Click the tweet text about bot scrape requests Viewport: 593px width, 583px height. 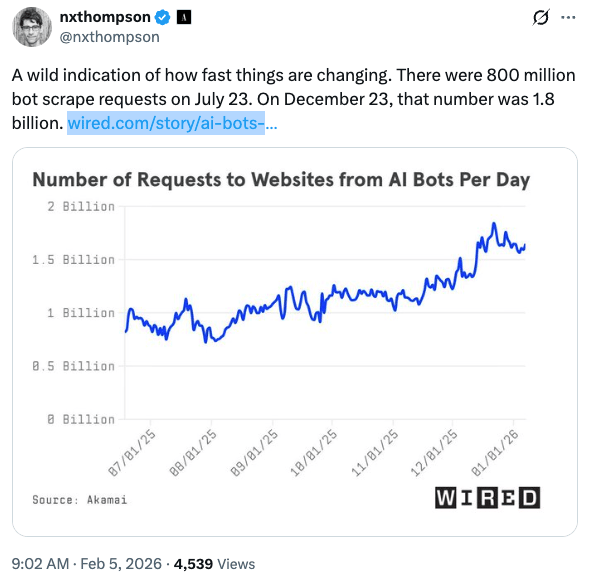[x=293, y=99]
